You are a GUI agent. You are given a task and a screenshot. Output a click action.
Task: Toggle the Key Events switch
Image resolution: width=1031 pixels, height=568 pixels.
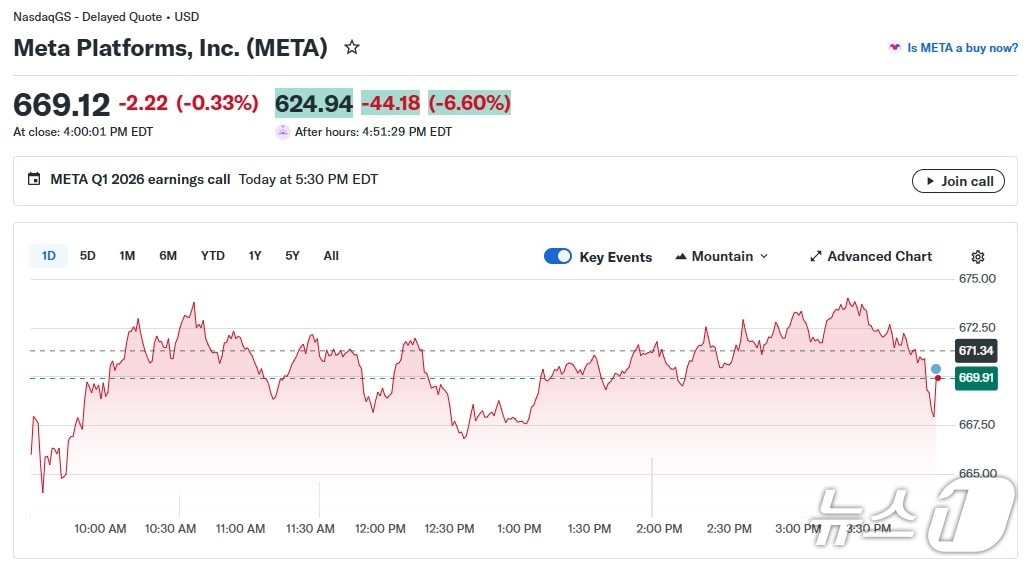pos(558,257)
